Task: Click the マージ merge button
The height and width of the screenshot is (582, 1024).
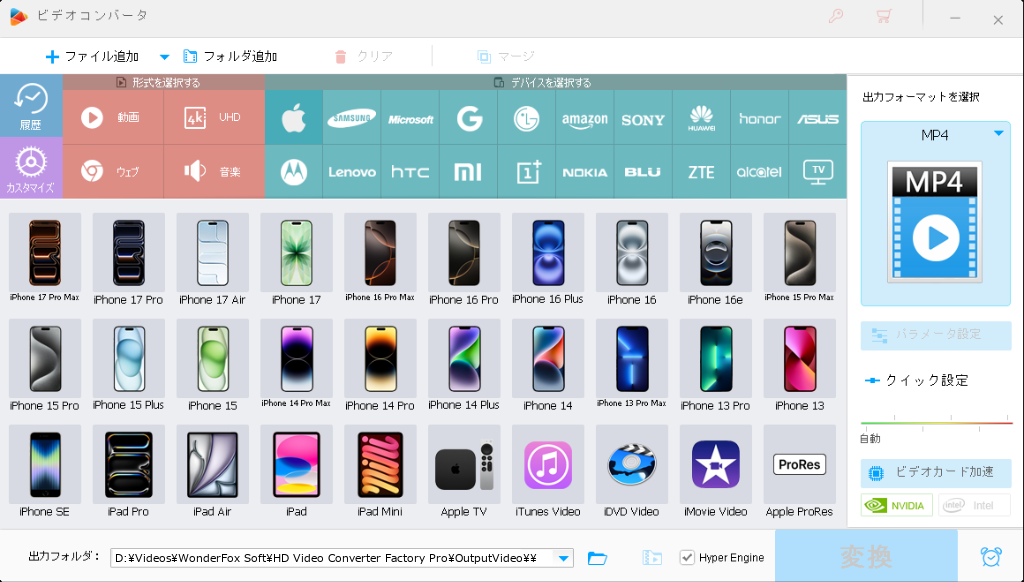Action: point(505,57)
